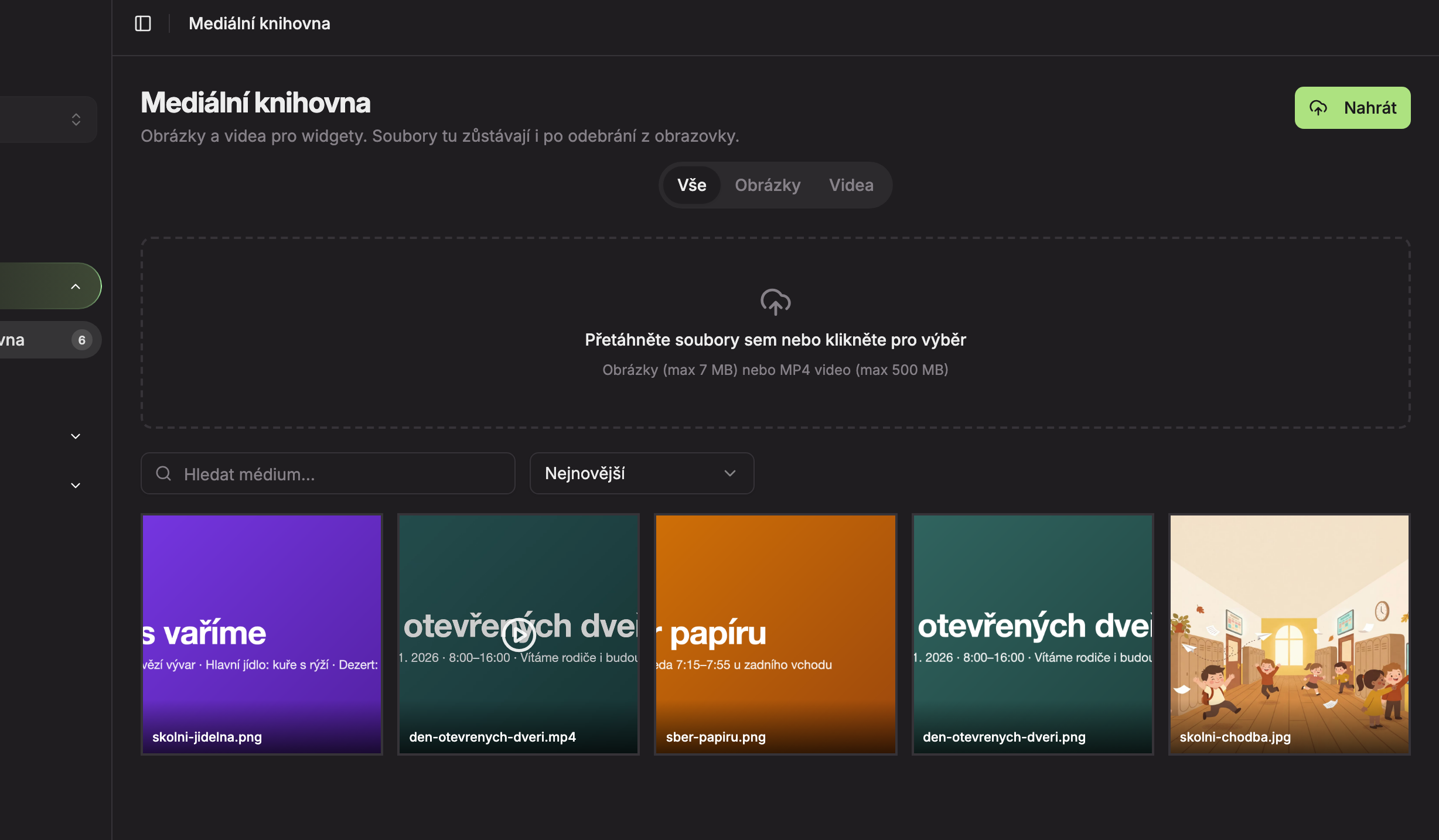Viewport: 1439px width, 840px height.
Task: Expand the first collapsed sidebar chevron below the badge
Action: (76, 436)
